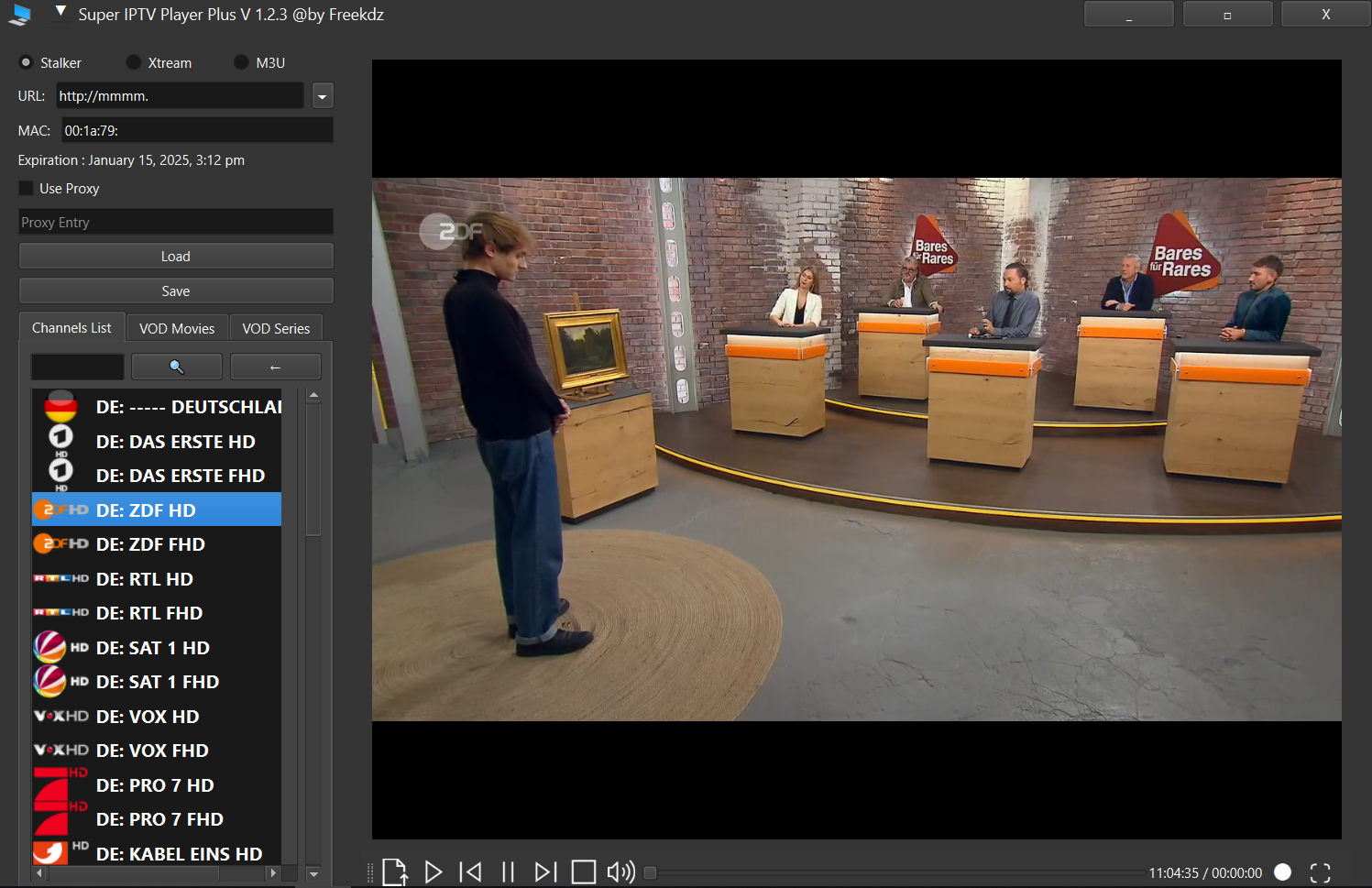The width and height of the screenshot is (1372, 888).
Task: Open the VOD Series tab
Action: pos(276,328)
